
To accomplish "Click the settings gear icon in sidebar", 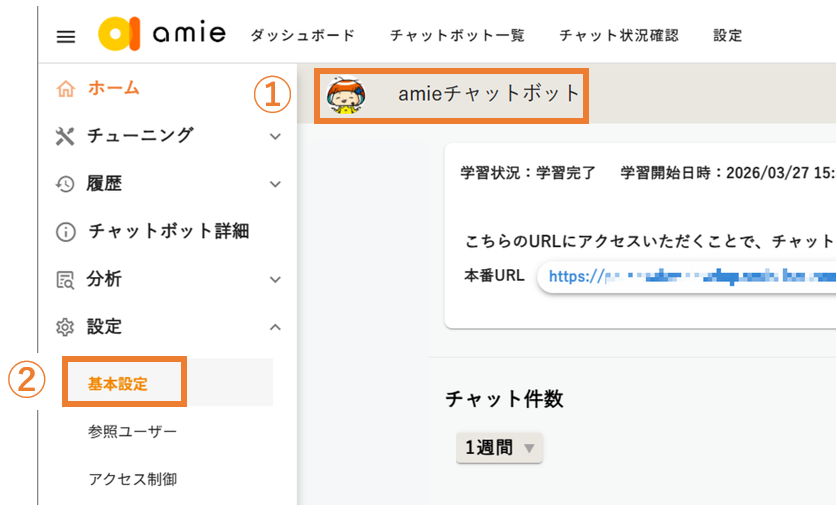I will point(66,327).
